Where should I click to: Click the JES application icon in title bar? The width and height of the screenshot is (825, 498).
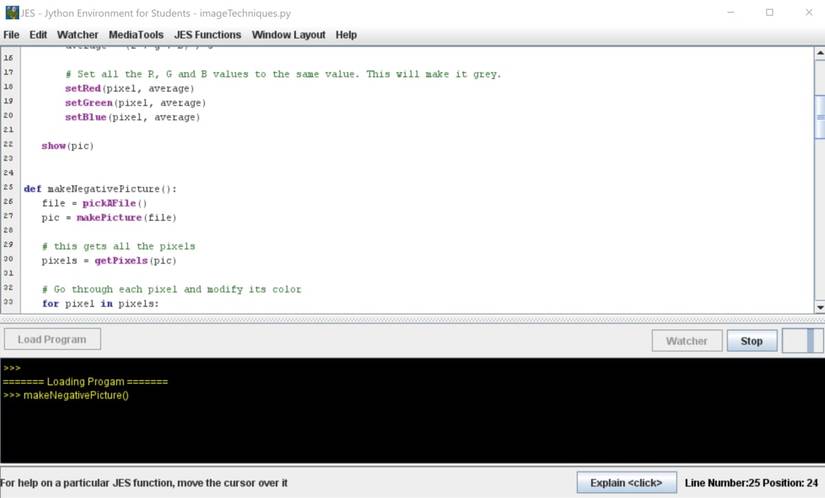coord(12,13)
